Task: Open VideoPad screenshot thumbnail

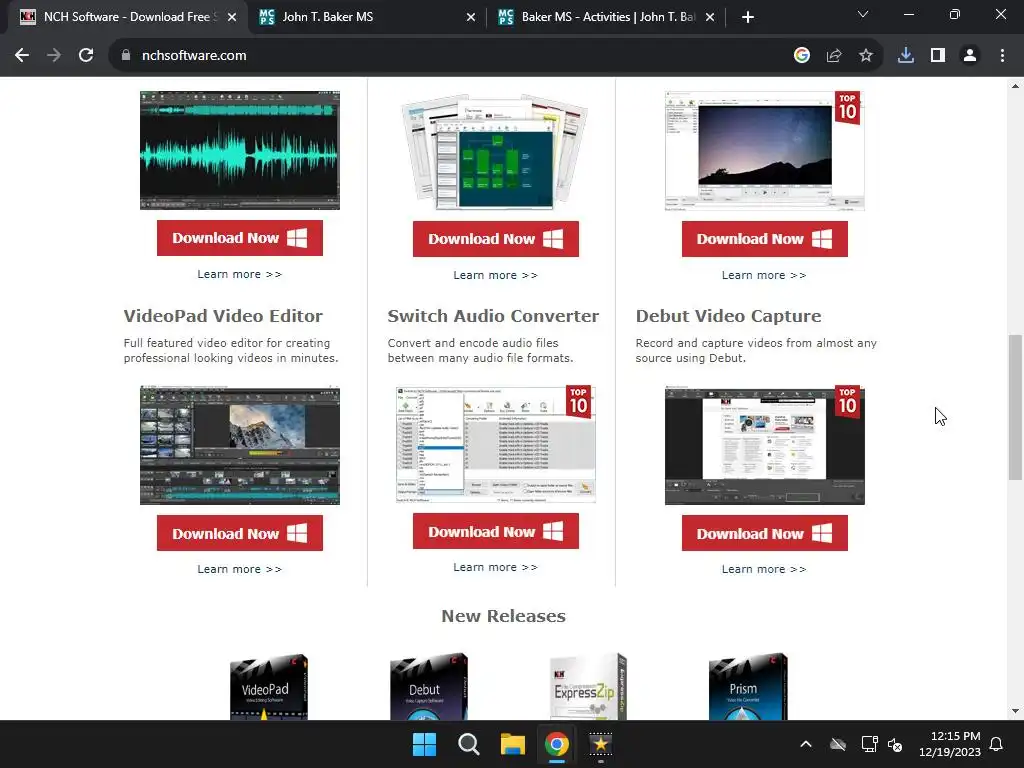Action: point(240,445)
